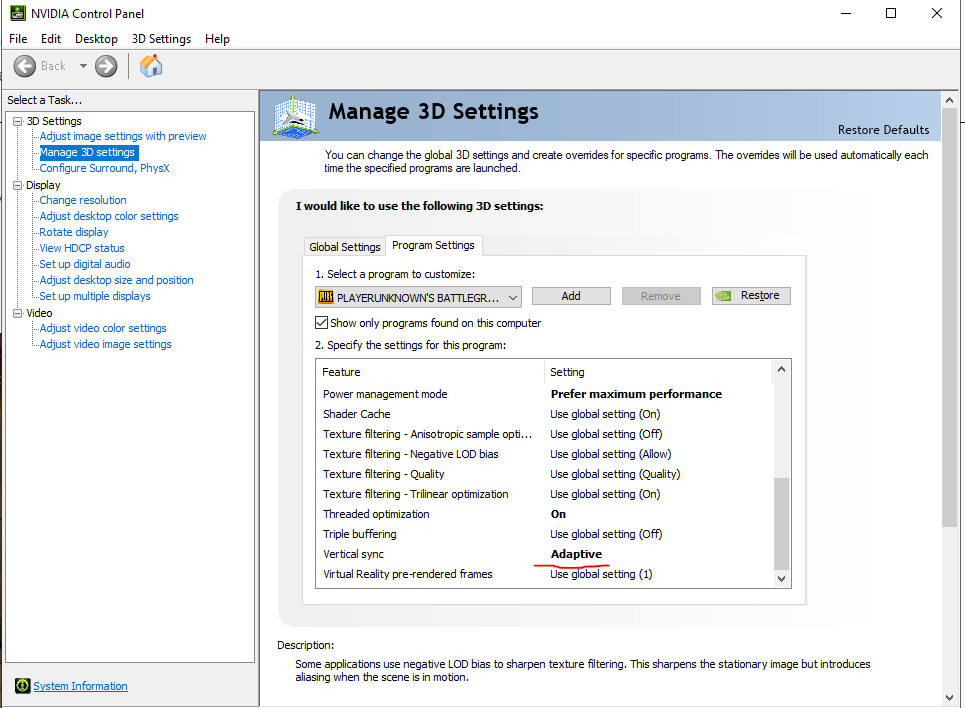Viewport: 965px width, 708px height.
Task: Open the Help menu
Action: [217, 39]
